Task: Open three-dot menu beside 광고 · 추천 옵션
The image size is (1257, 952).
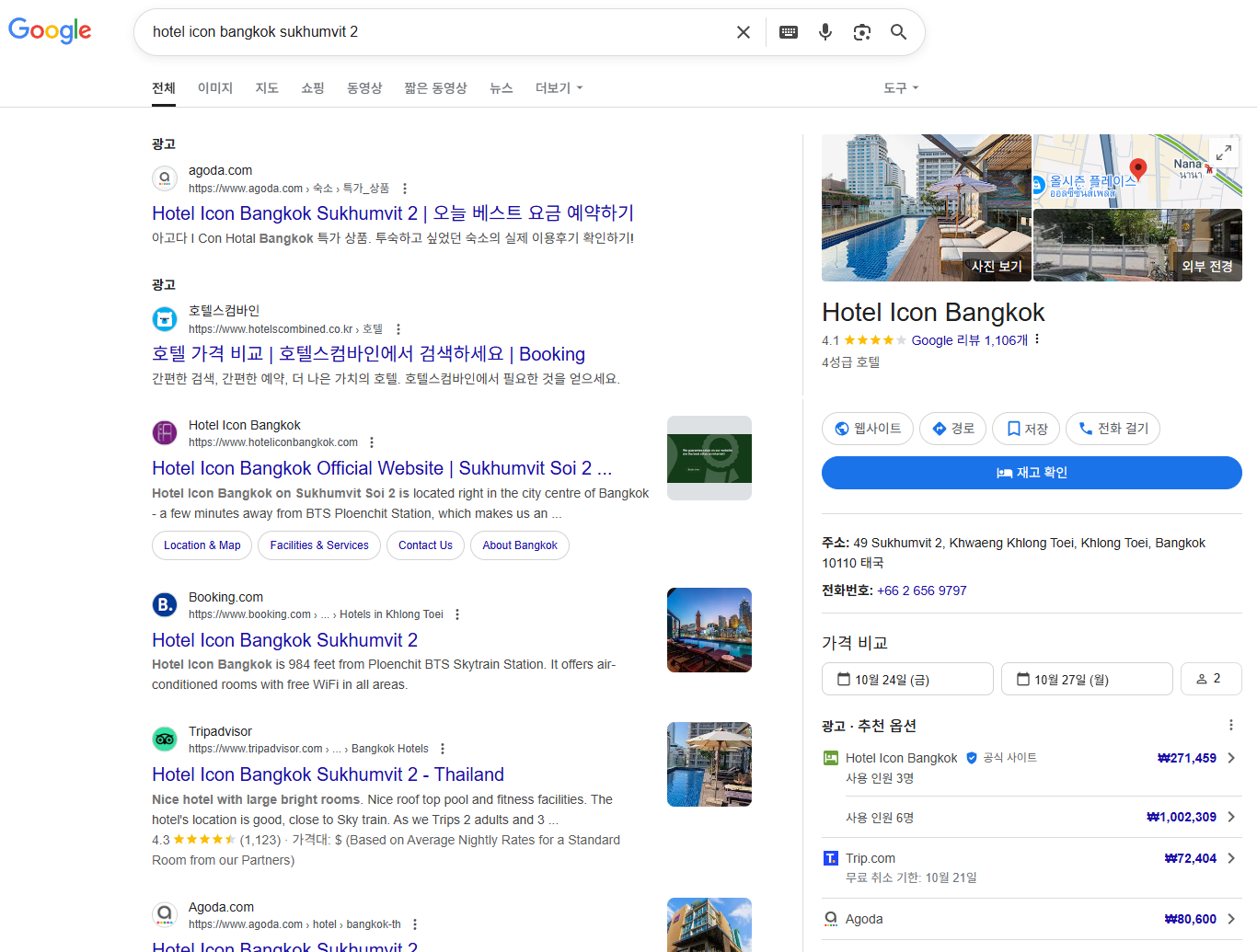Action: pos(1231,725)
